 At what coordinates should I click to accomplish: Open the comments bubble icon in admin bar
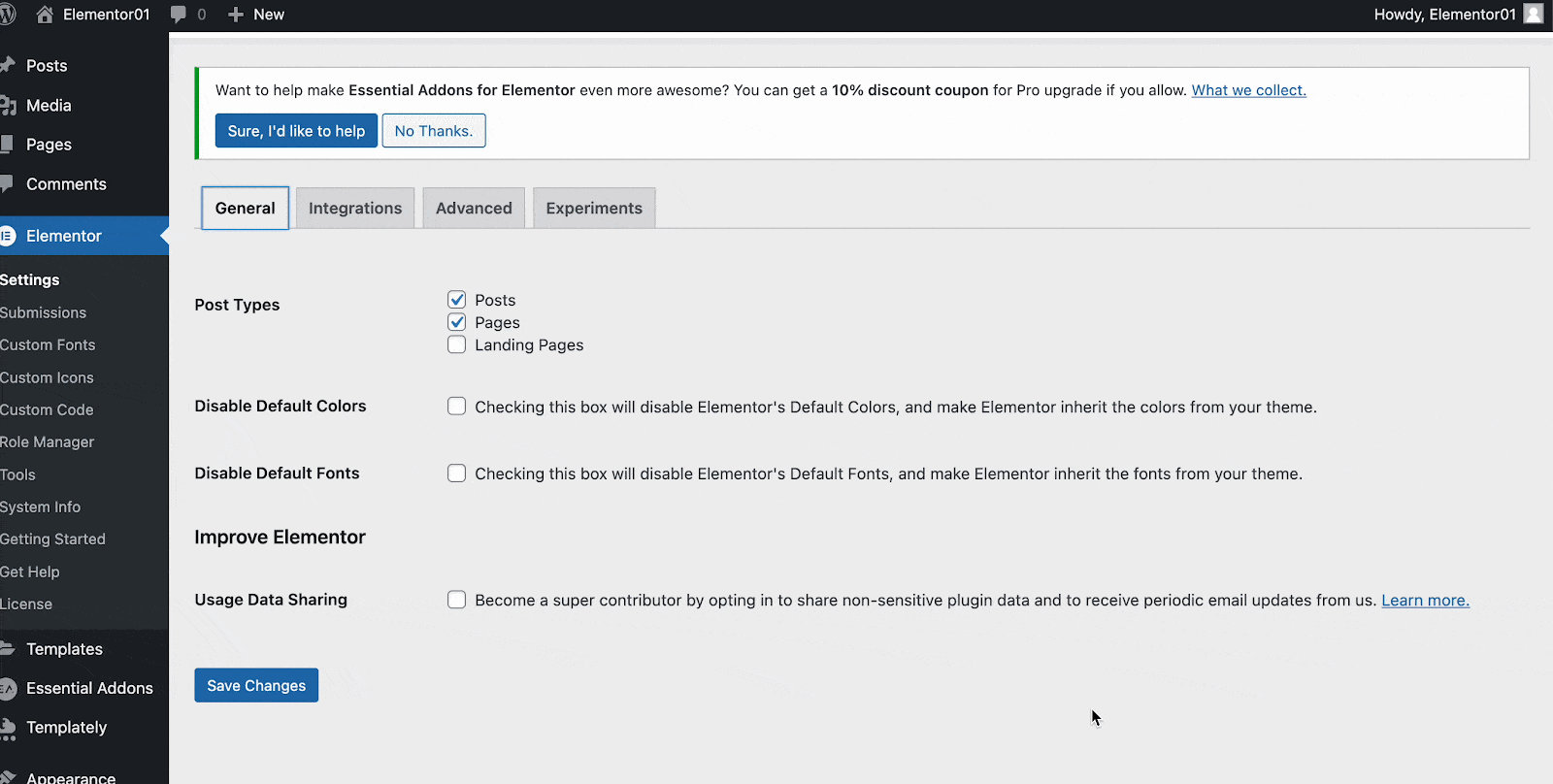179,15
